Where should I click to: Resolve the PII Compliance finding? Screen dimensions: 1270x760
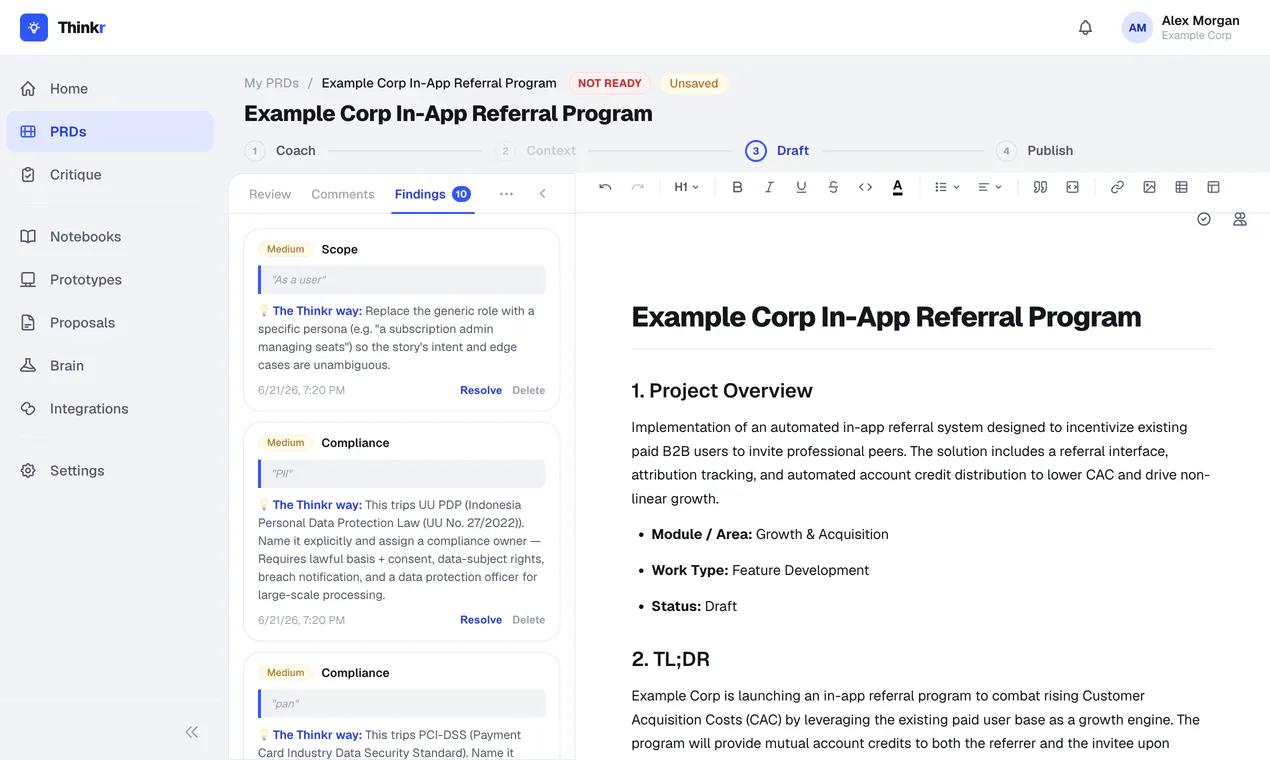(x=481, y=620)
